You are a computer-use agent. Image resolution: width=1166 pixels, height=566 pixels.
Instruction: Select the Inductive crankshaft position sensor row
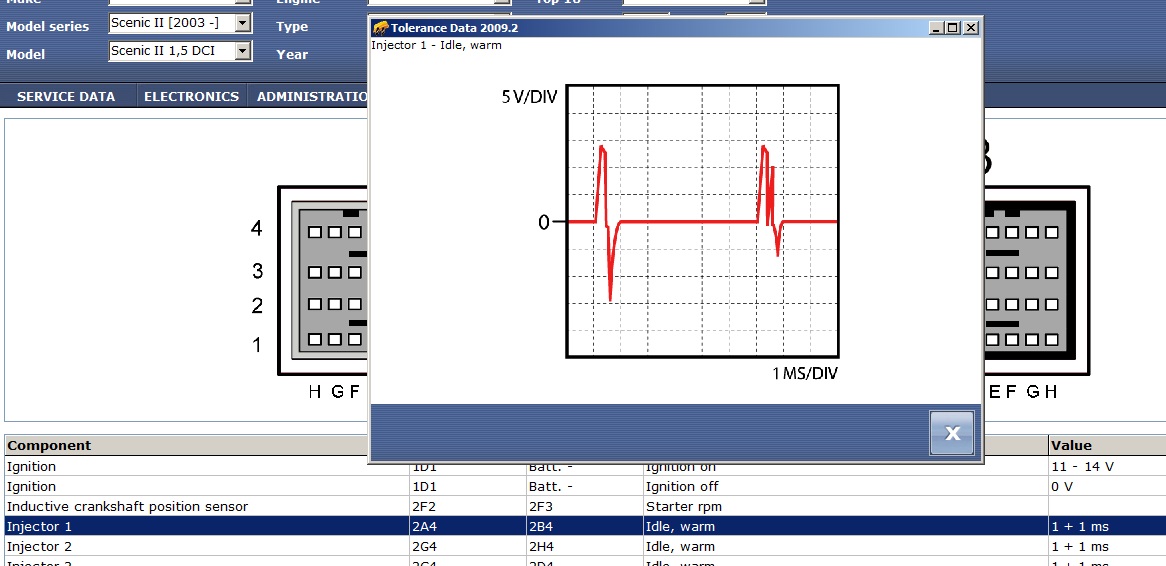pos(583,506)
